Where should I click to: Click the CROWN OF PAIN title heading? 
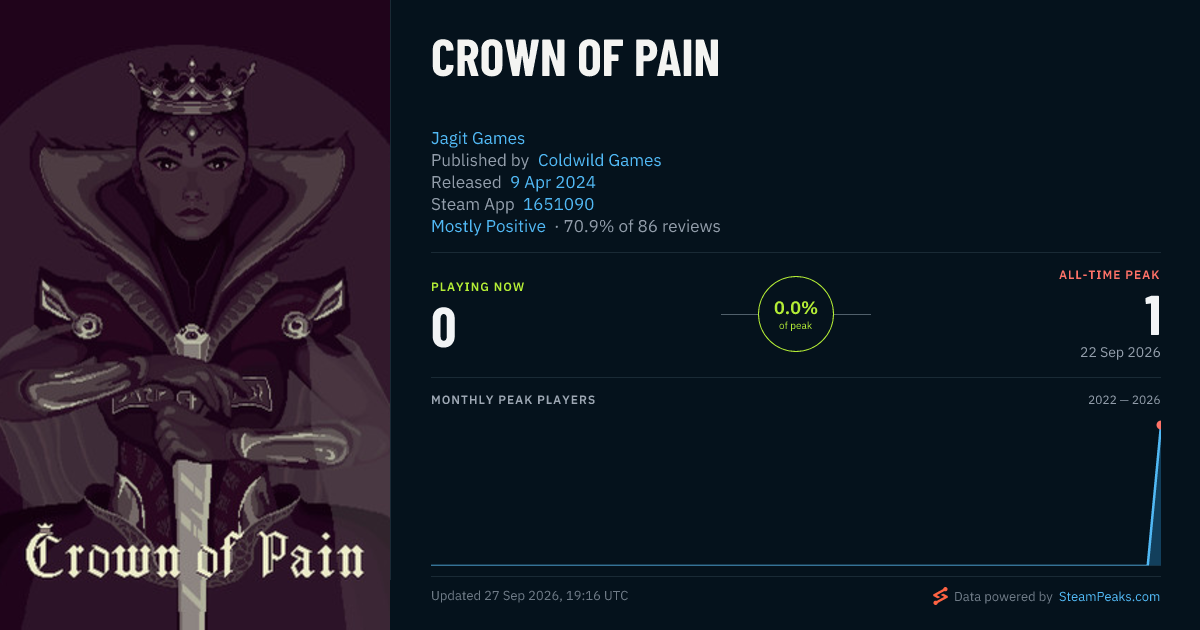[575, 60]
